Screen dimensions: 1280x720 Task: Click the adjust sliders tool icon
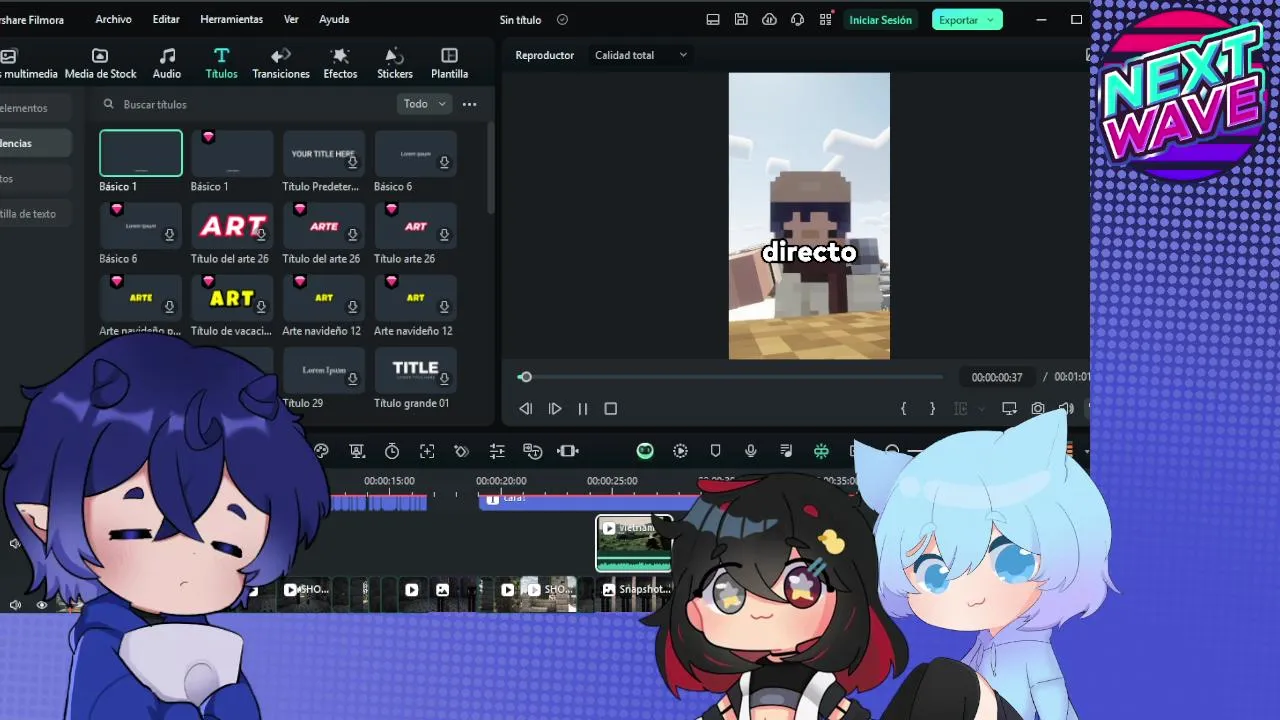coord(497,451)
